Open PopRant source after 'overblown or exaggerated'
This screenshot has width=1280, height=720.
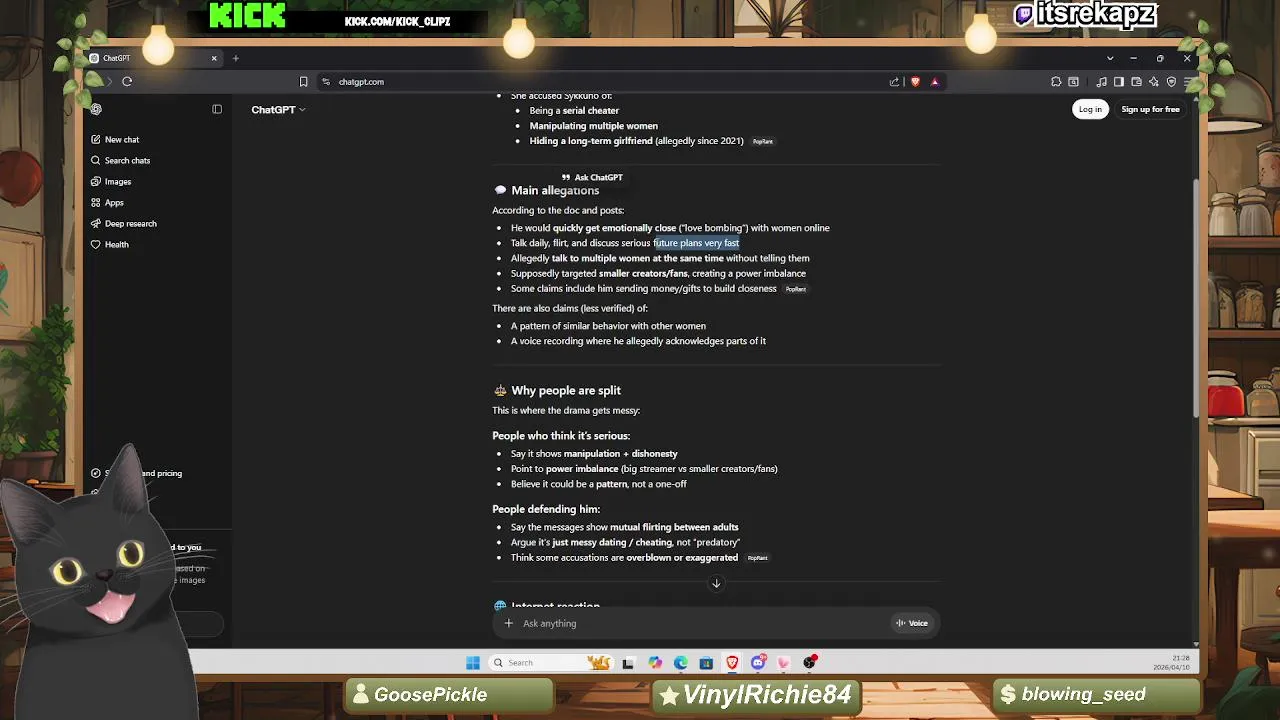(x=758, y=558)
